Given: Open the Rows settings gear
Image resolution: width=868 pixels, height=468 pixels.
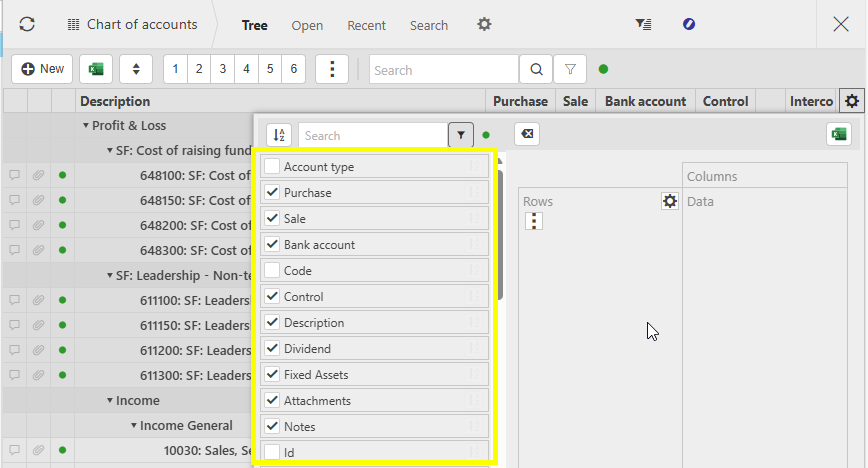Looking at the screenshot, I should (x=669, y=201).
